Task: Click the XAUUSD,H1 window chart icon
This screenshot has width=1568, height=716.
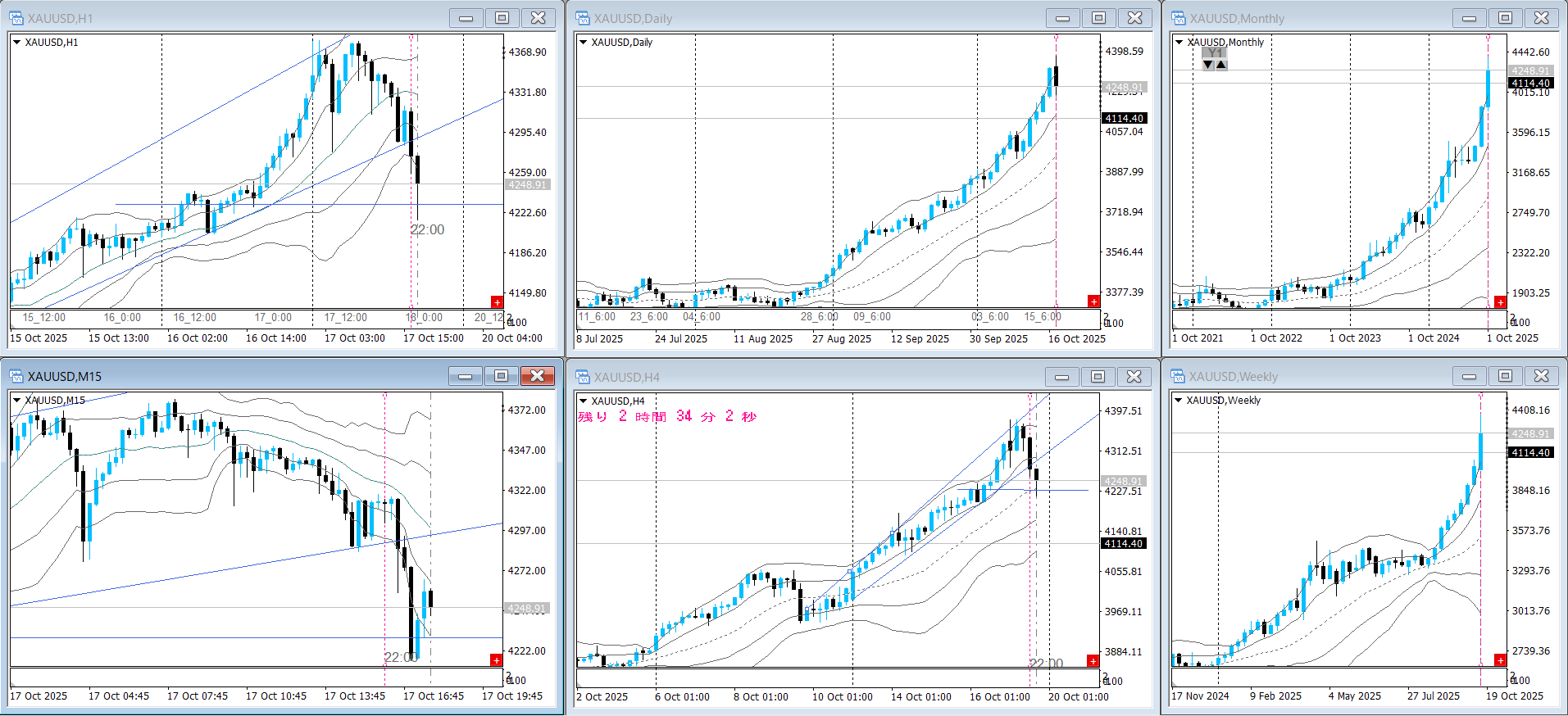Action: coord(16,18)
